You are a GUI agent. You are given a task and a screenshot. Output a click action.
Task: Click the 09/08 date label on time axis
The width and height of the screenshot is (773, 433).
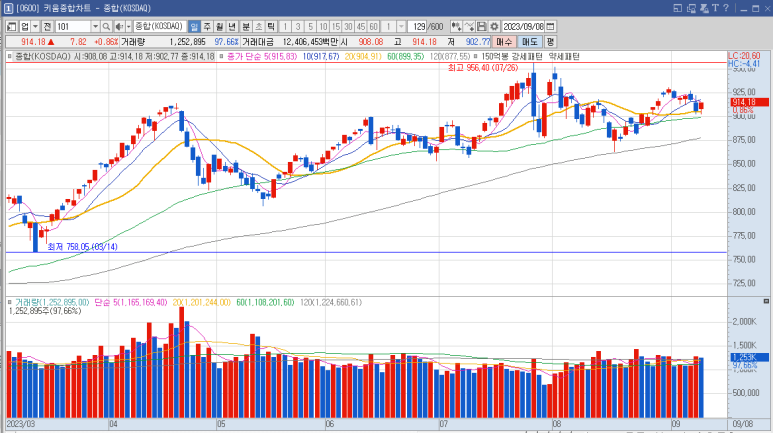coord(742,424)
